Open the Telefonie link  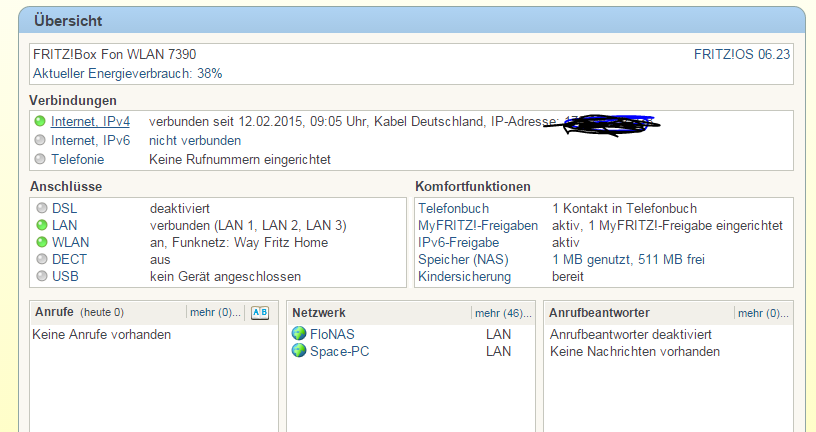click(78, 159)
